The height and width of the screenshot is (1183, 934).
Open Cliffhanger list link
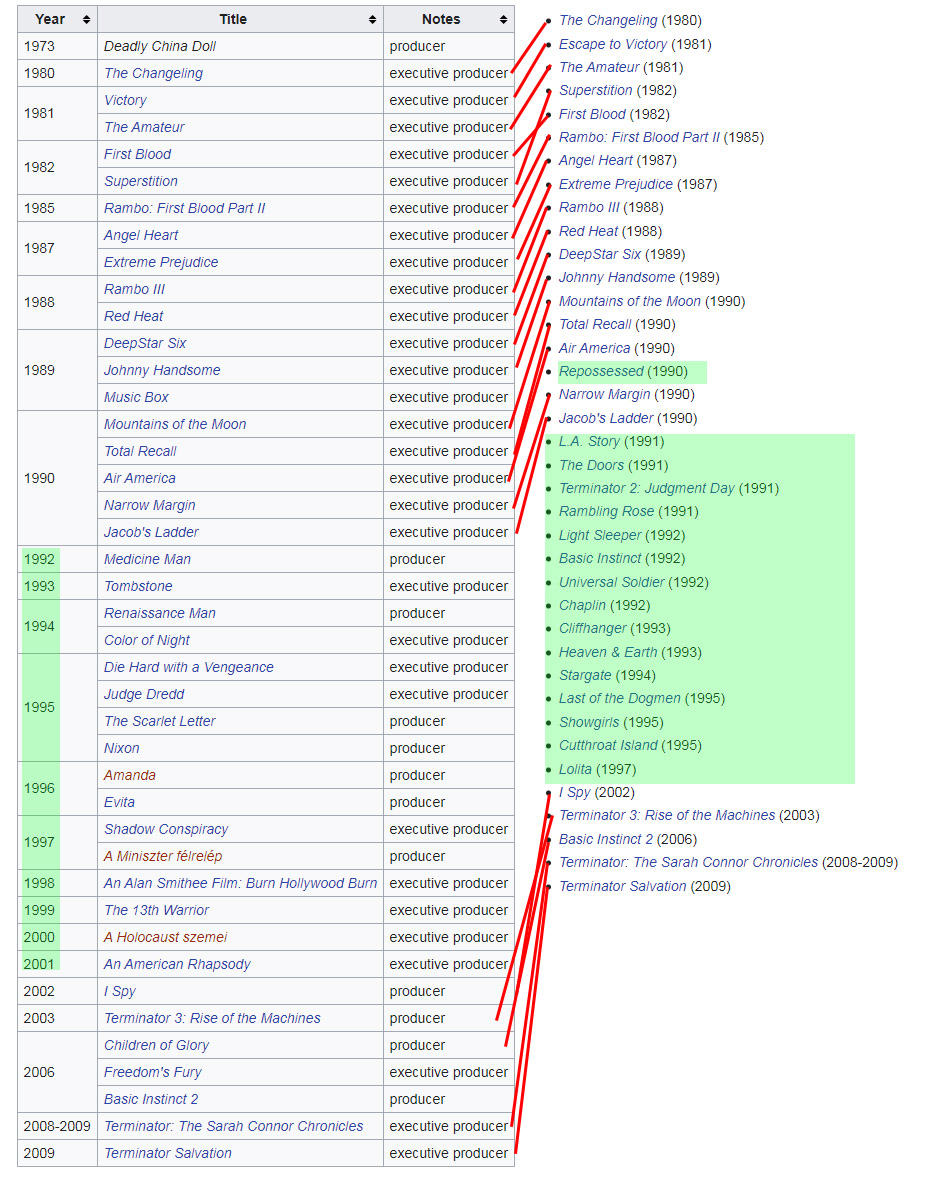coord(592,628)
